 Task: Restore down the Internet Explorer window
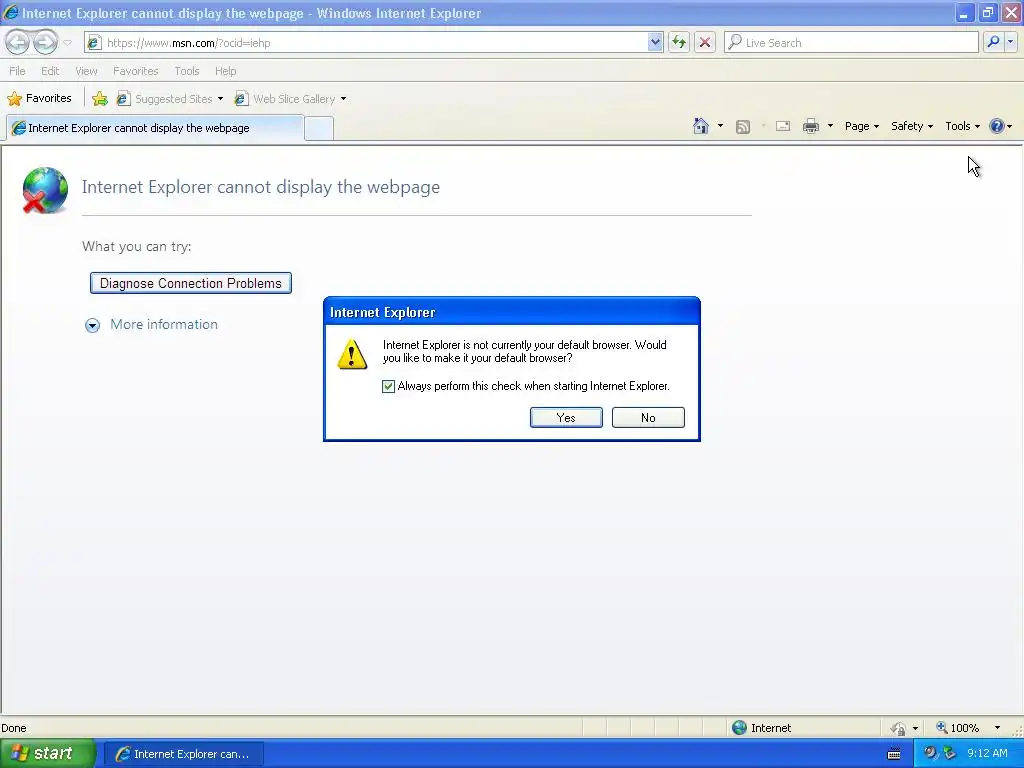click(987, 13)
